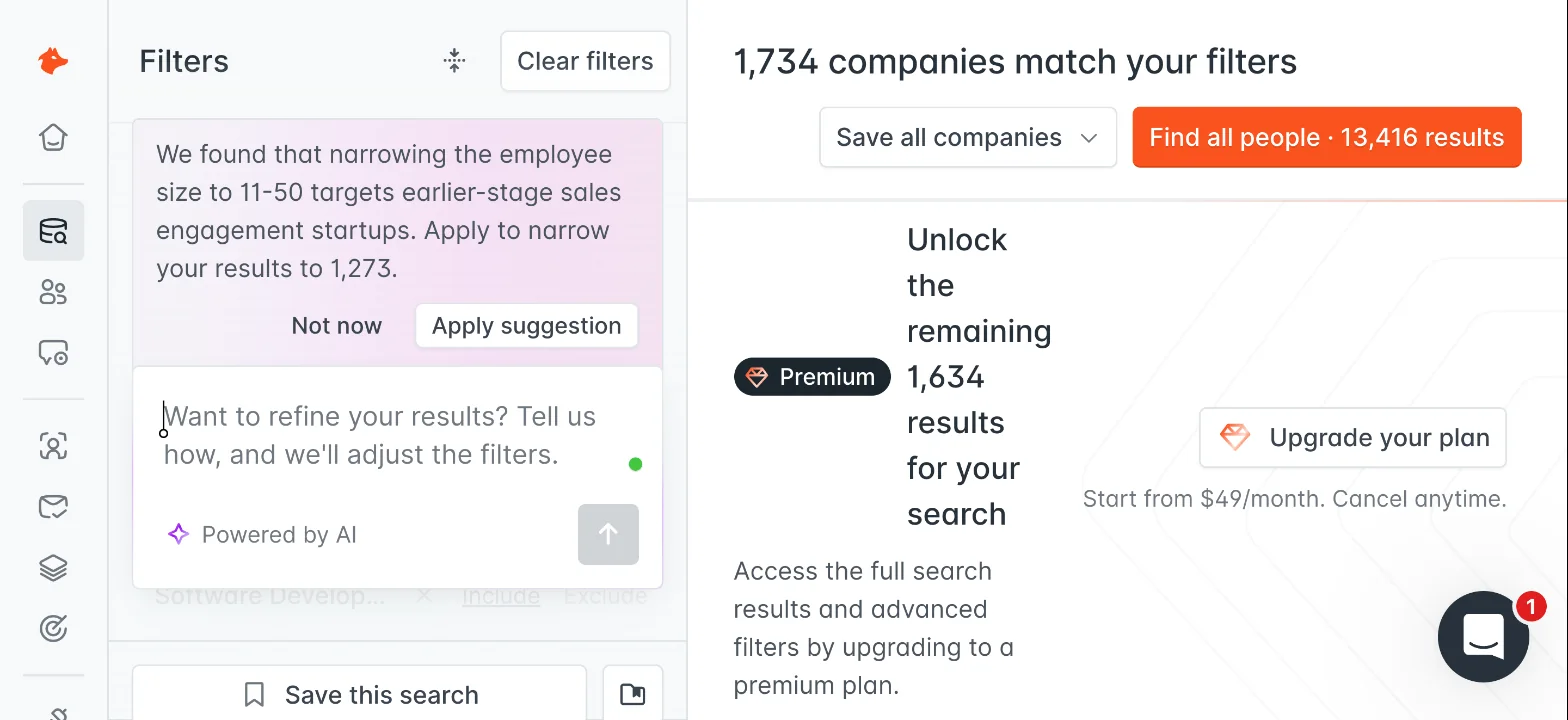Open the person-scan finder sidebar icon
Screen dimensions: 1568x720
53,446
